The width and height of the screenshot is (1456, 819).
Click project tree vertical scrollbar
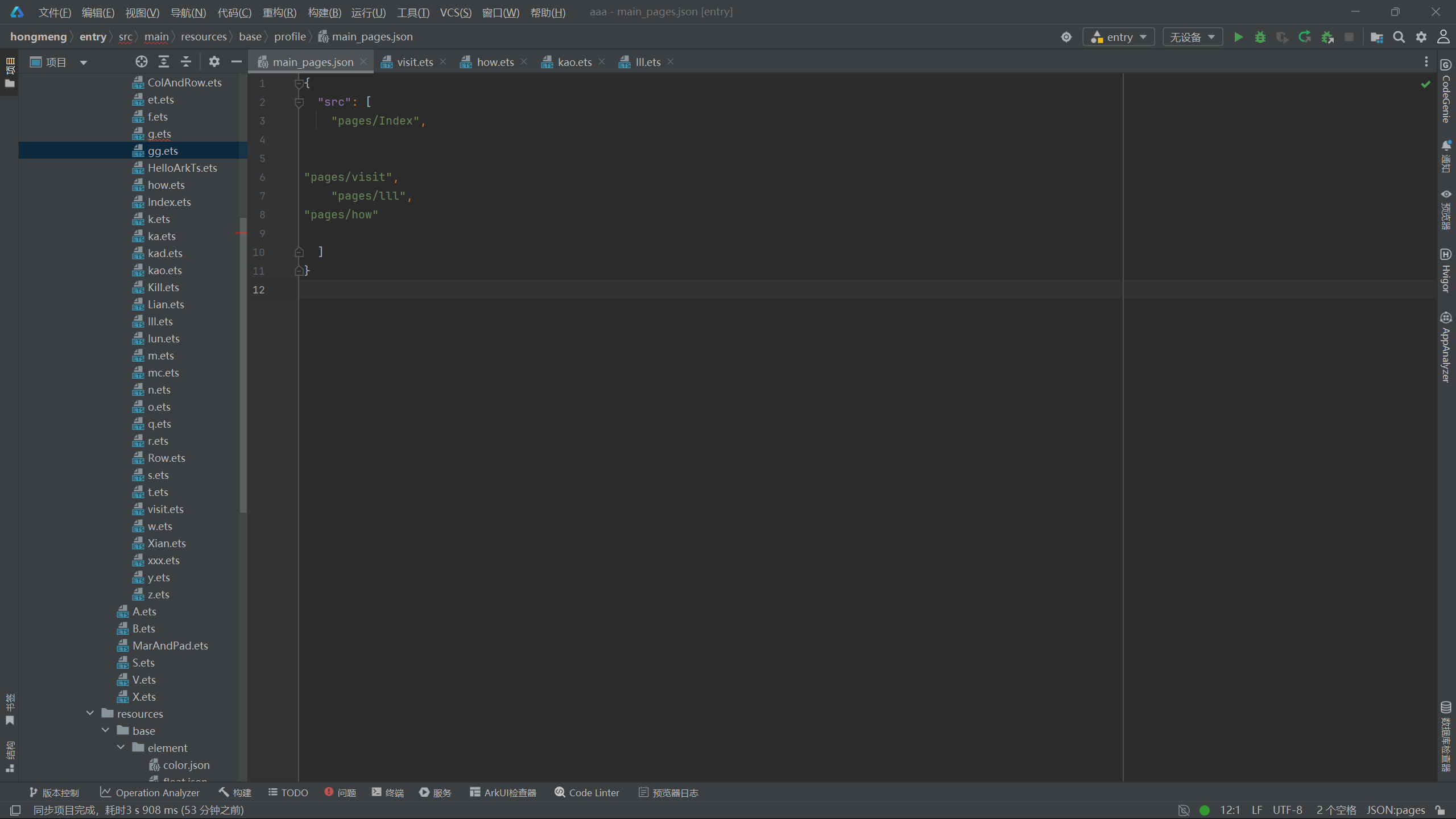coord(243,364)
